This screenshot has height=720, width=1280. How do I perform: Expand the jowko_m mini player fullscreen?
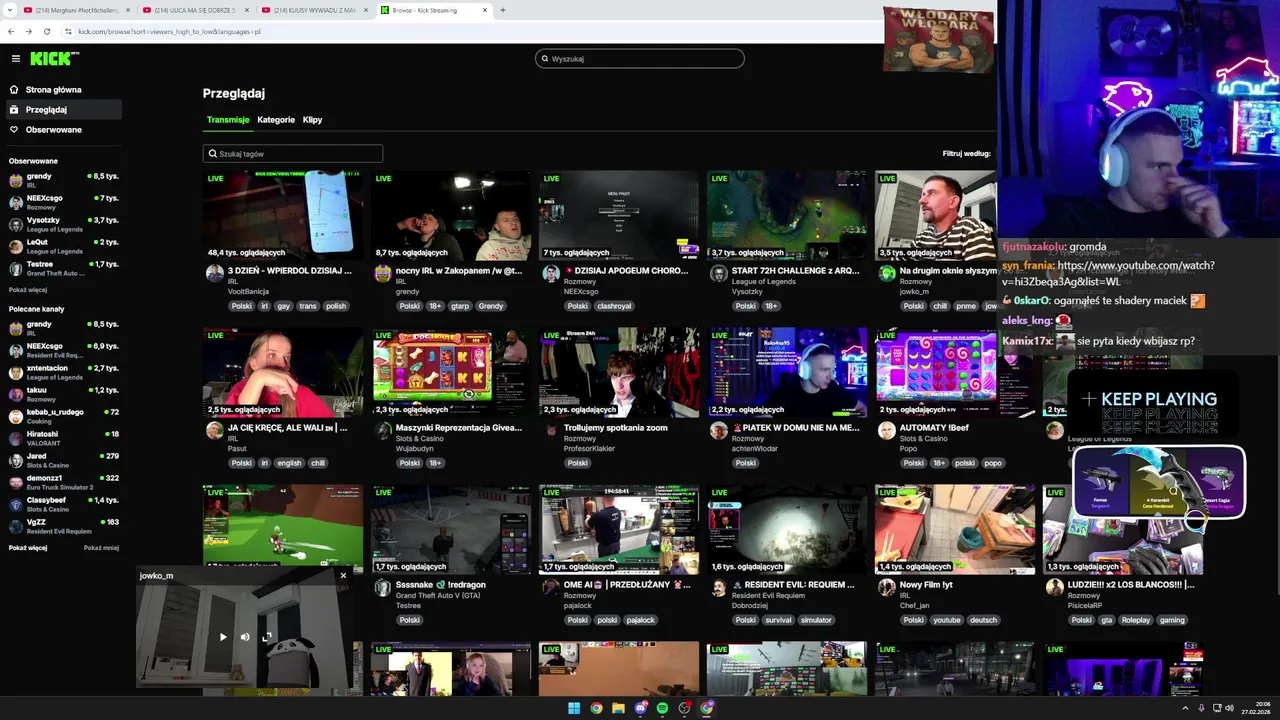267,637
